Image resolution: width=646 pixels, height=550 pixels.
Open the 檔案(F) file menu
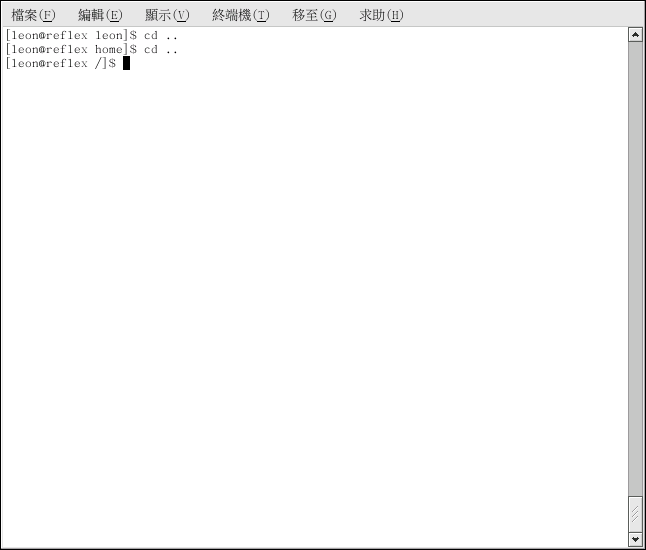(x=33, y=15)
